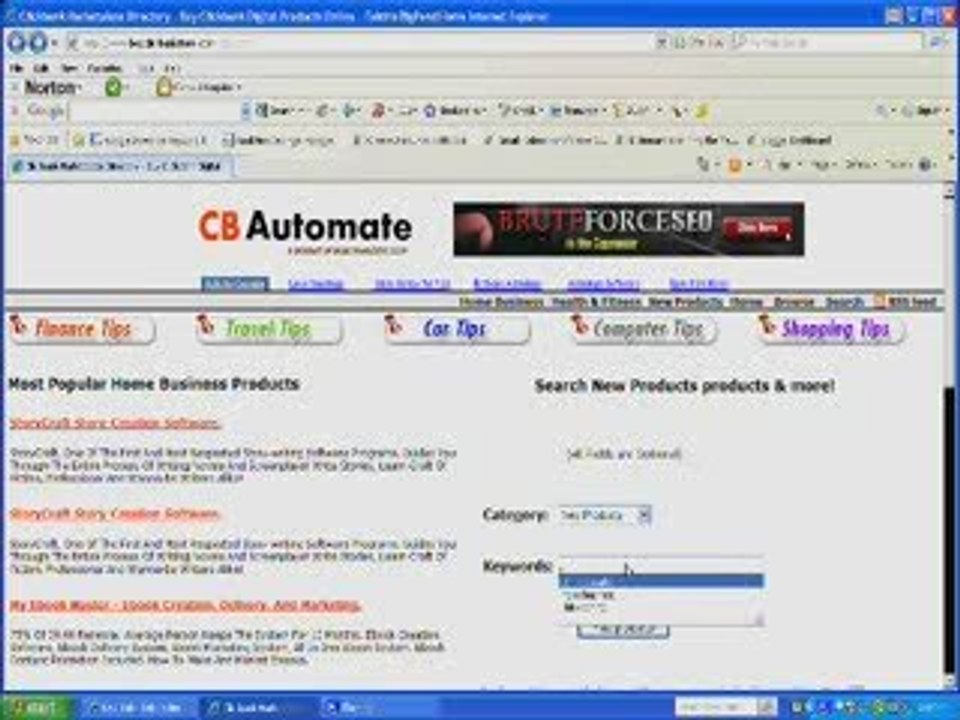Viewport: 960px width, 720px height.
Task: Click the green Norton checkmark icon
Action: tap(113, 88)
